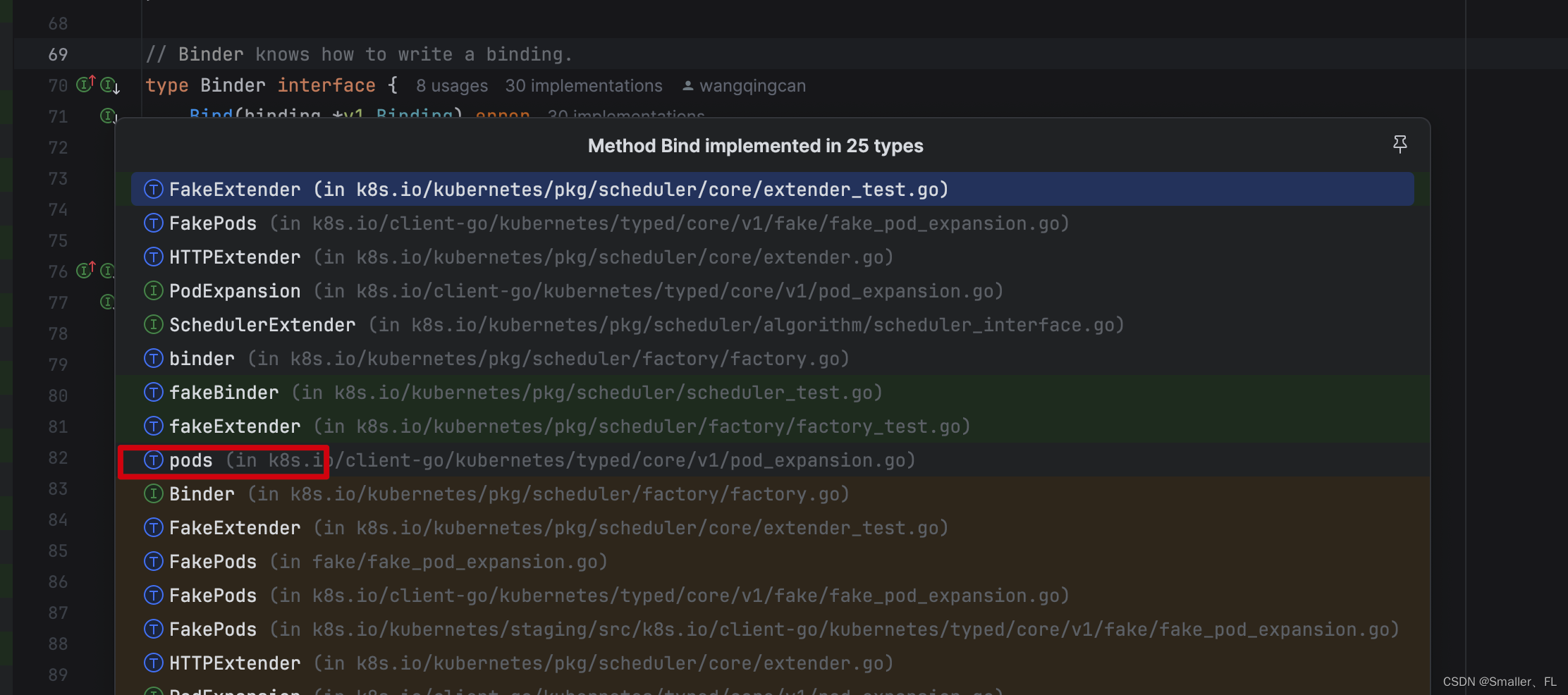Click popup title 'Method Bind implemented in 25 types'
Viewport: 1568px width, 695px height.
point(755,145)
